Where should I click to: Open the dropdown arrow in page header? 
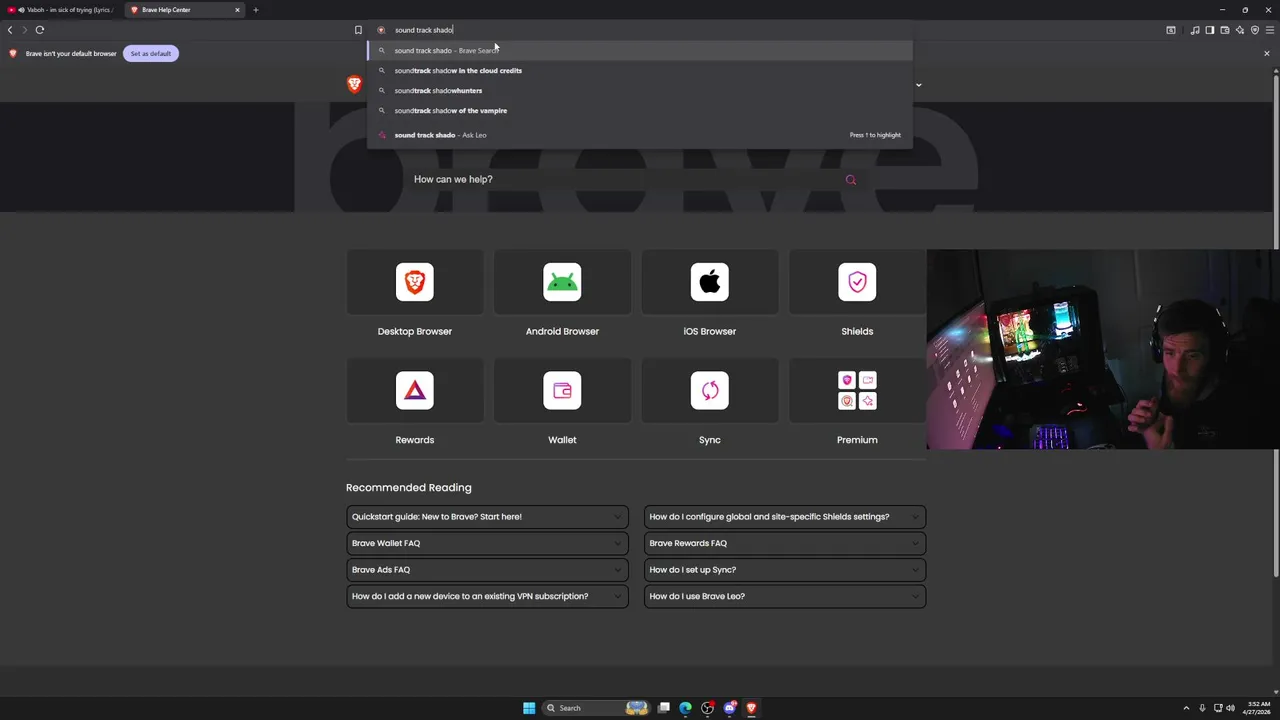(918, 85)
